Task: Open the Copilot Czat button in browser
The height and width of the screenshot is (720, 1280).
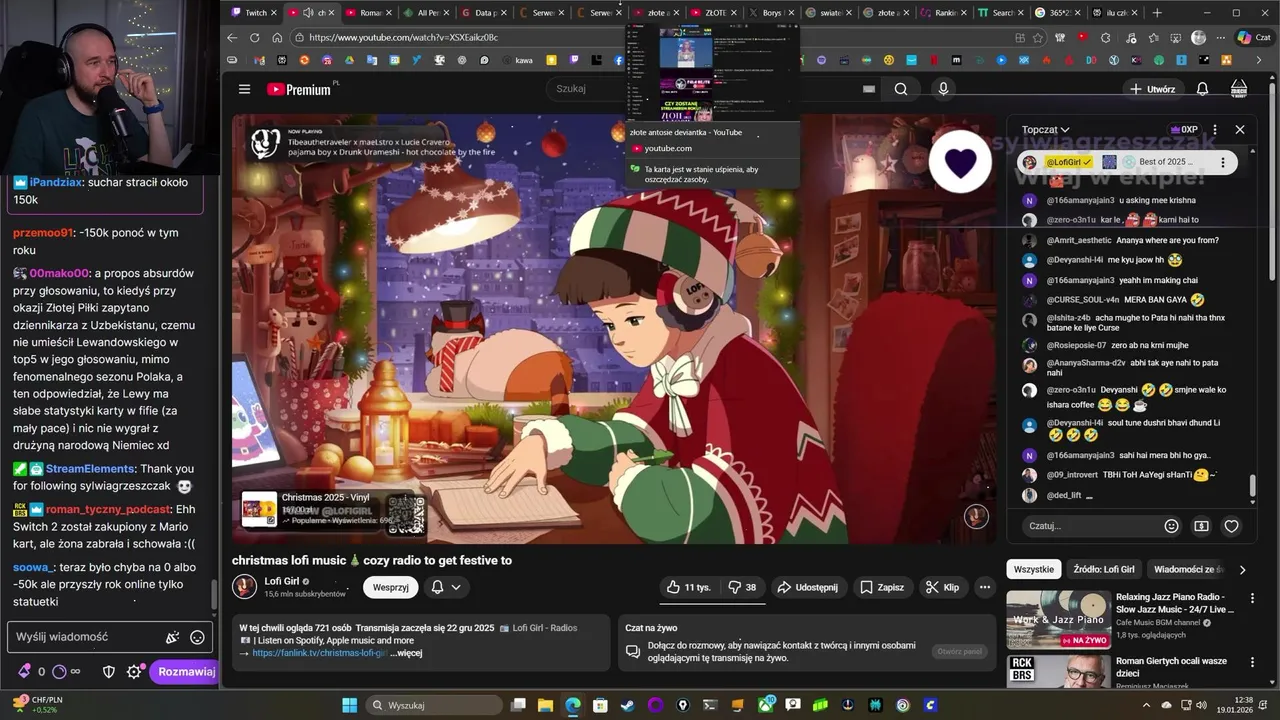Action: pos(1253,38)
